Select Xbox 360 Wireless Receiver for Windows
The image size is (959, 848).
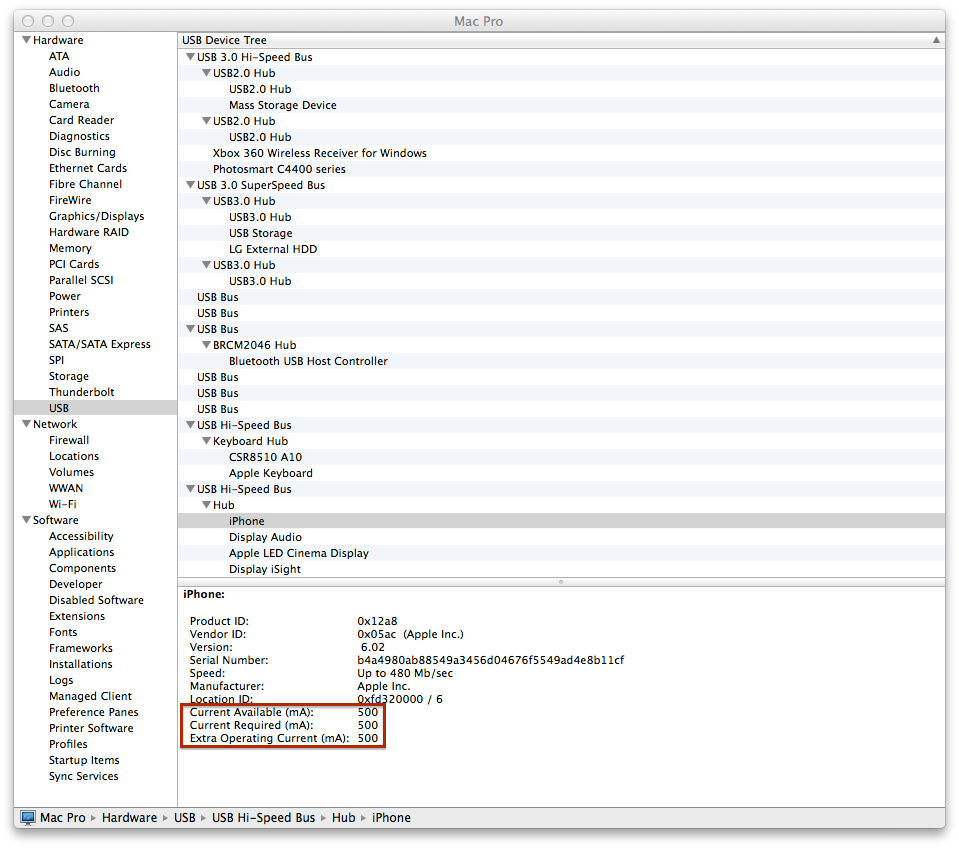click(319, 153)
